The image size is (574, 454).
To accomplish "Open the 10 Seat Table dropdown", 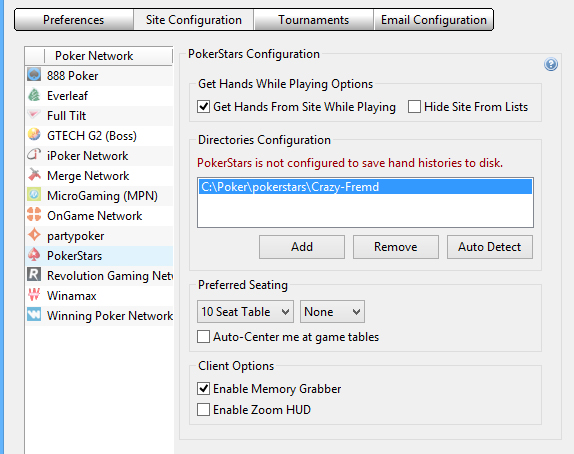I will (245, 312).
